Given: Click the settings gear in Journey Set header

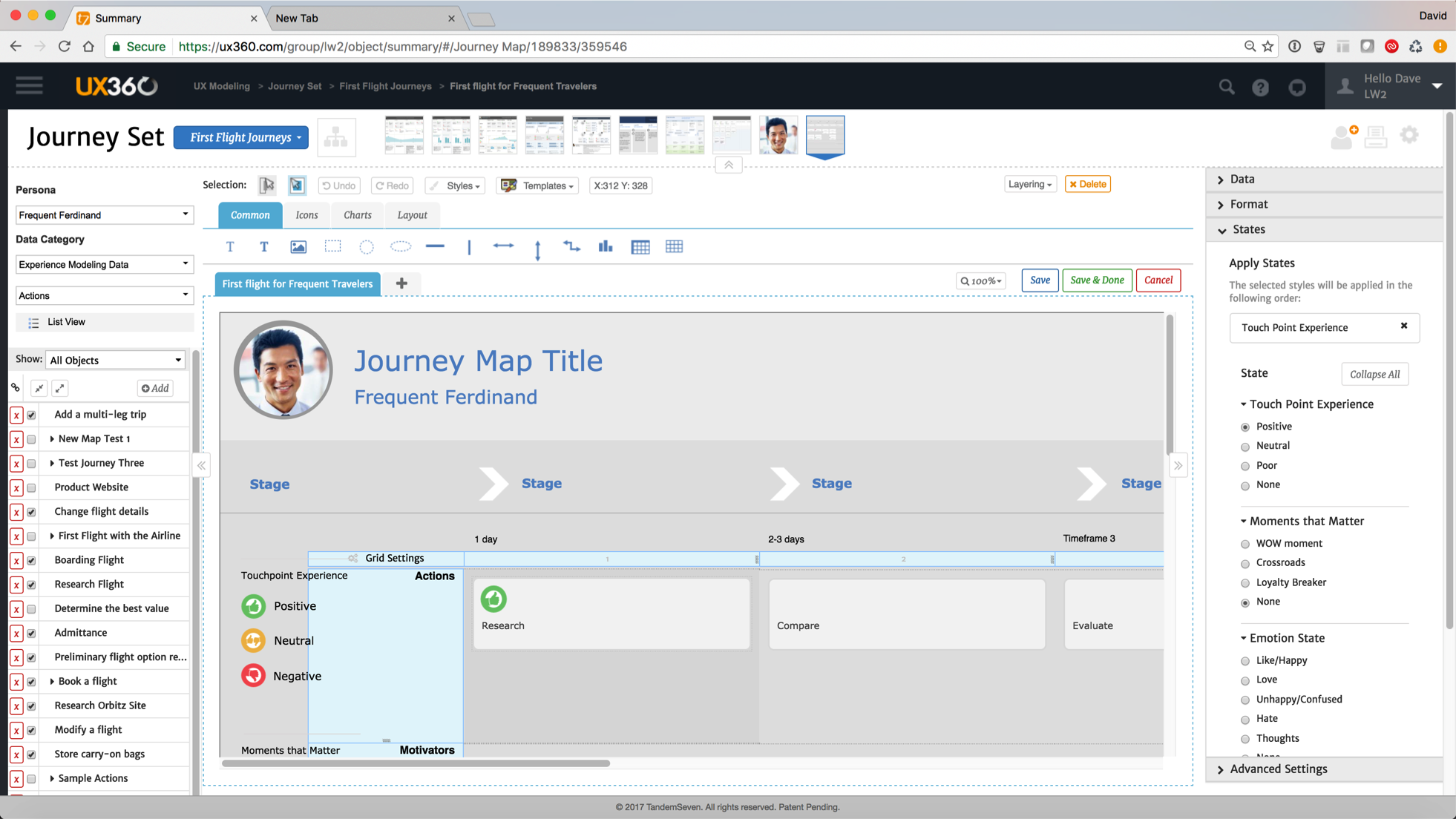Looking at the screenshot, I should 1409,135.
